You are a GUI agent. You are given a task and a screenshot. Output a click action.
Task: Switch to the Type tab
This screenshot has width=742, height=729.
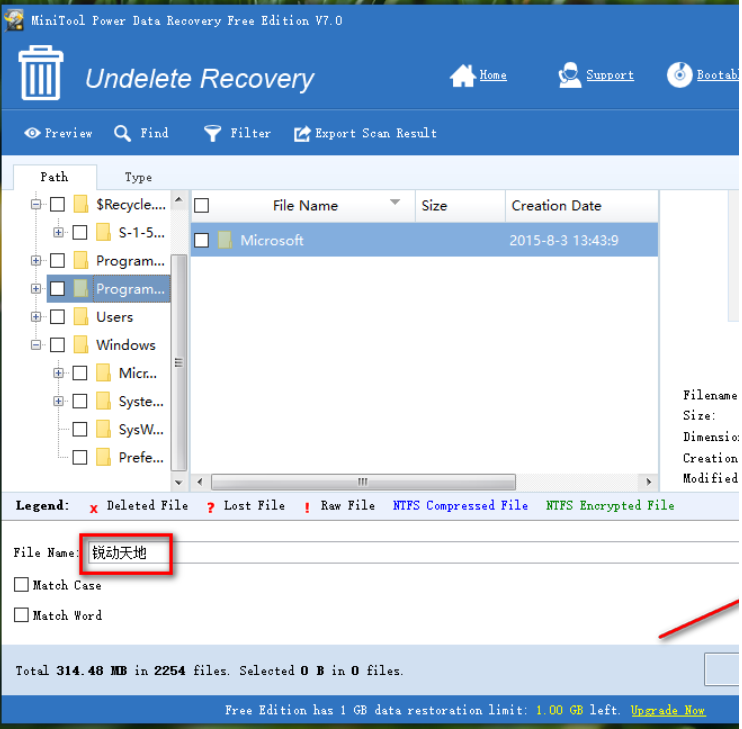pos(138,177)
